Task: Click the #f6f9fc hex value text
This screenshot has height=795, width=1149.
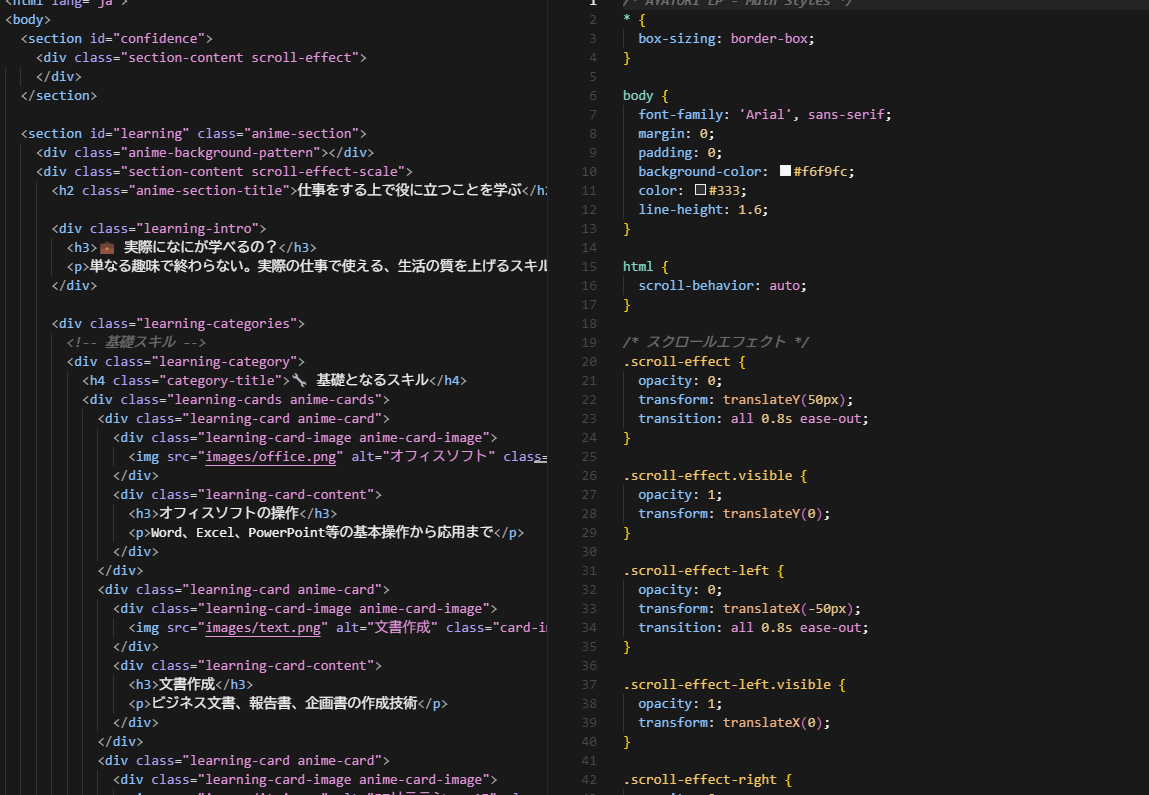Action: [x=821, y=172]
